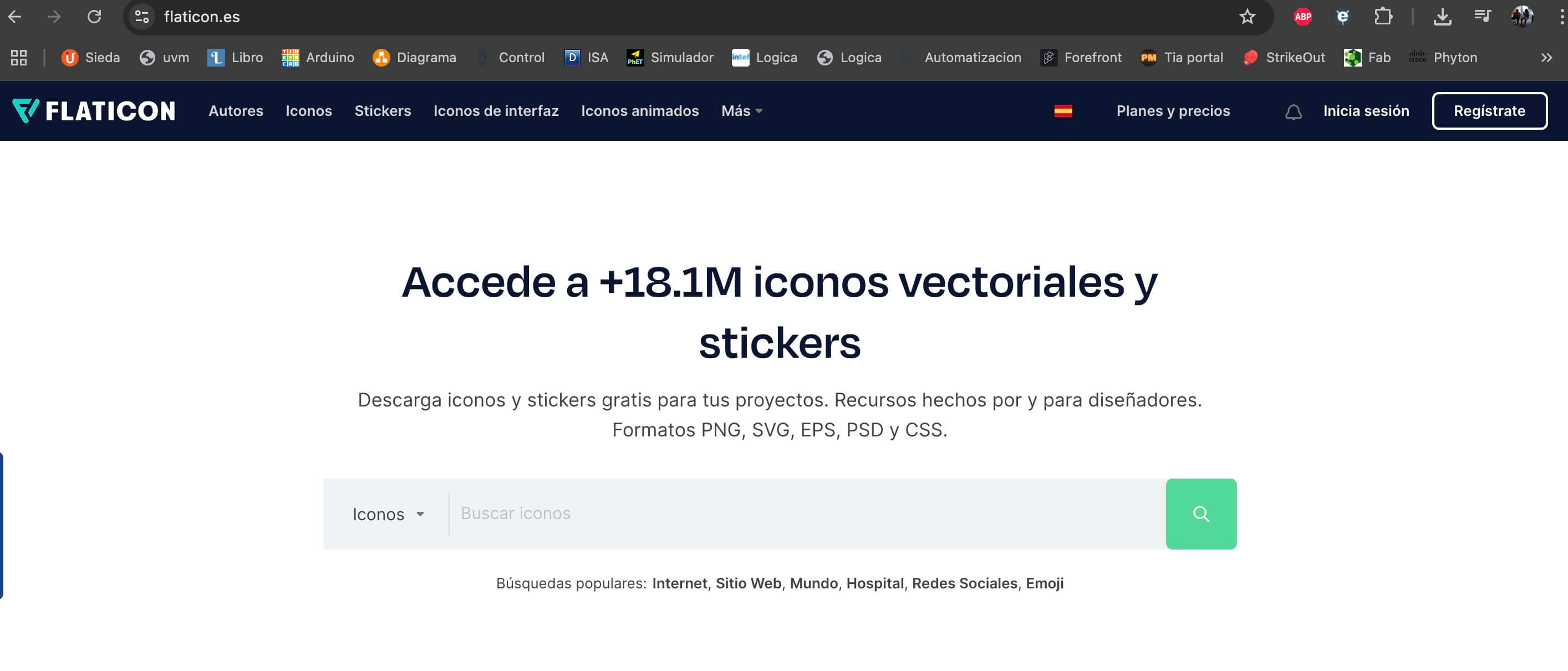Open the Phyton bookmark
Screen dimensions: 1568x671
(x=1443, y=57)
